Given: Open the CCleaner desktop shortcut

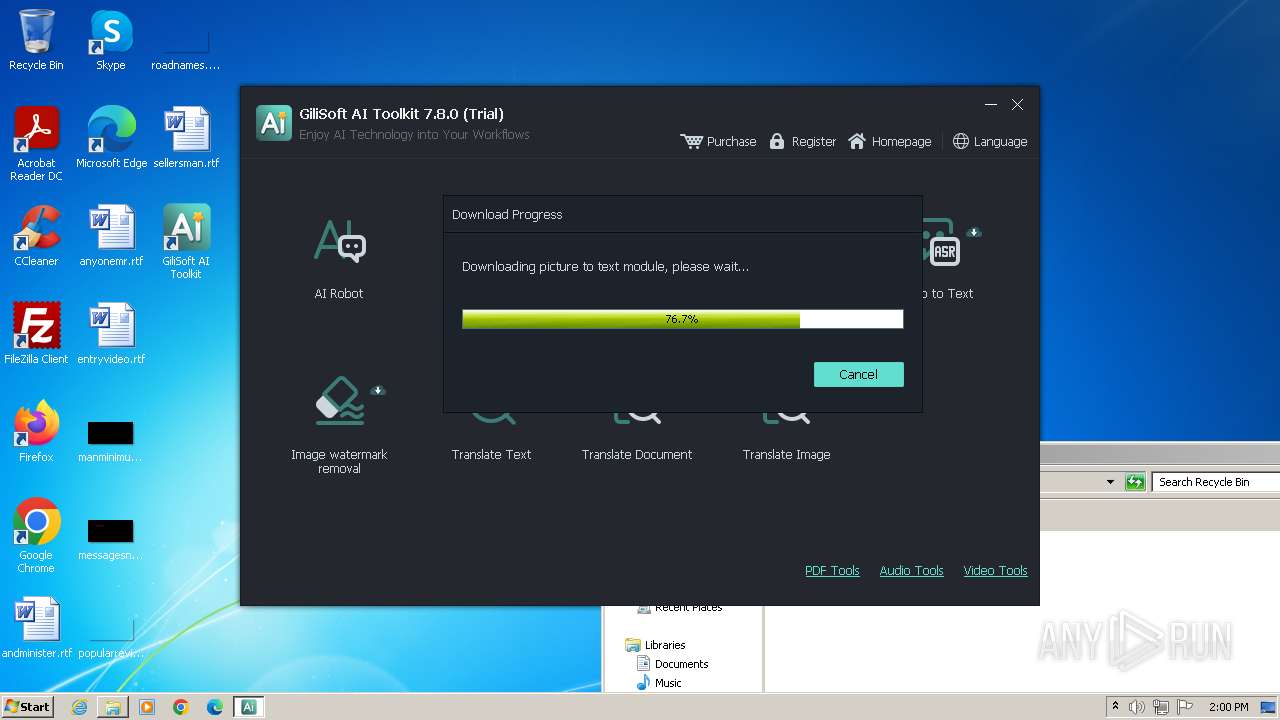Looking at the screenshot, I should pos(36,236).
